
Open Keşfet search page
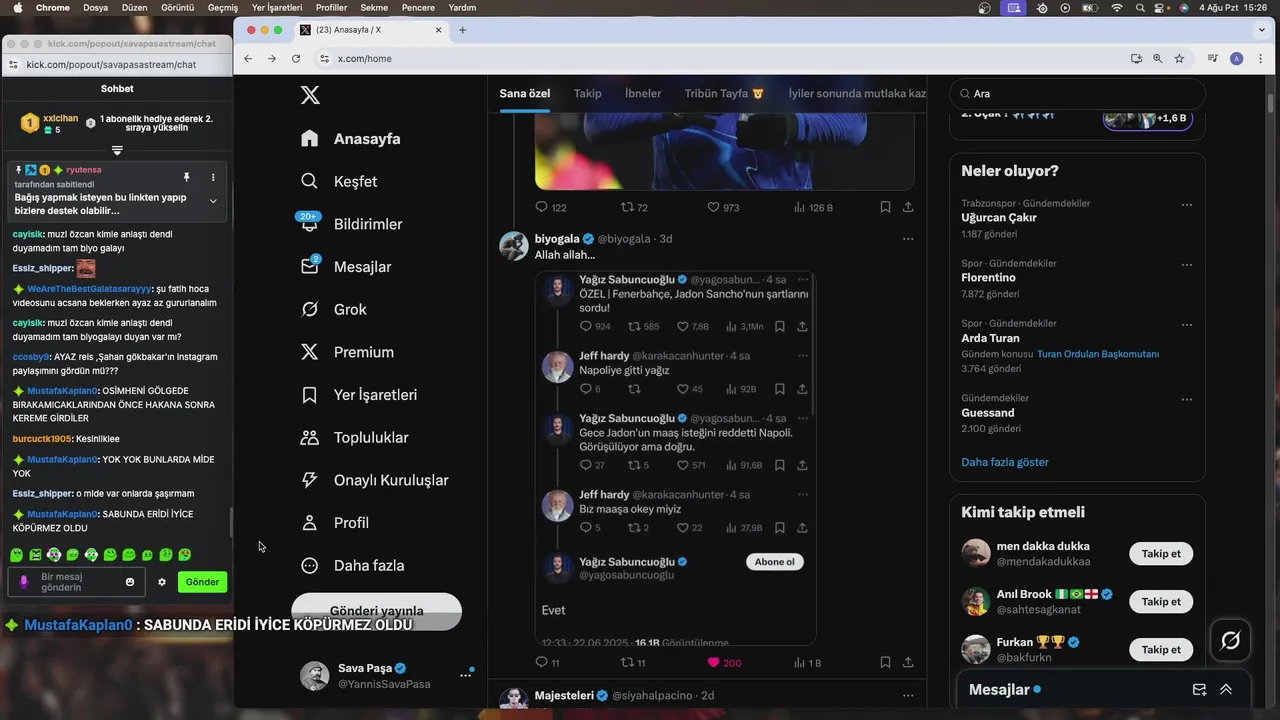click(340, 181)
